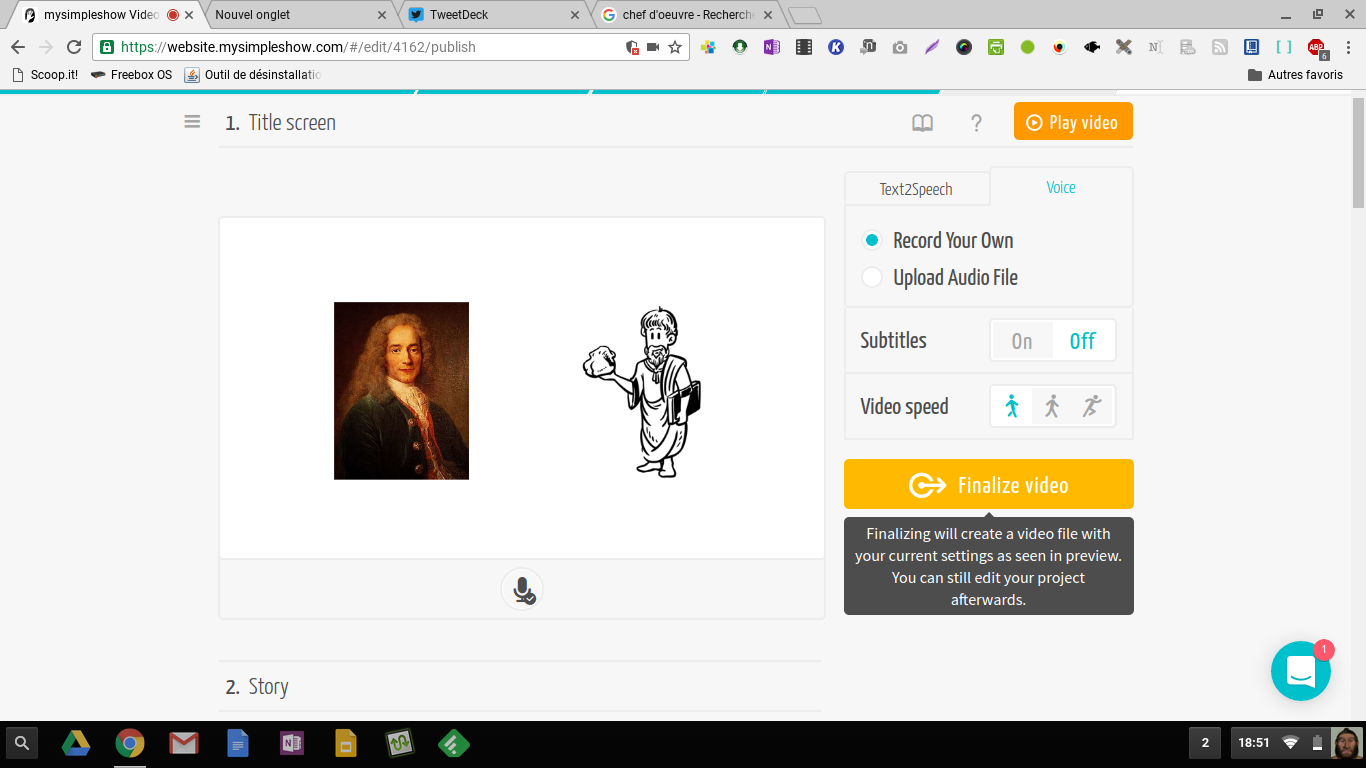Open the Autres favoris bookmarks folder

(x=1295, y=75)
